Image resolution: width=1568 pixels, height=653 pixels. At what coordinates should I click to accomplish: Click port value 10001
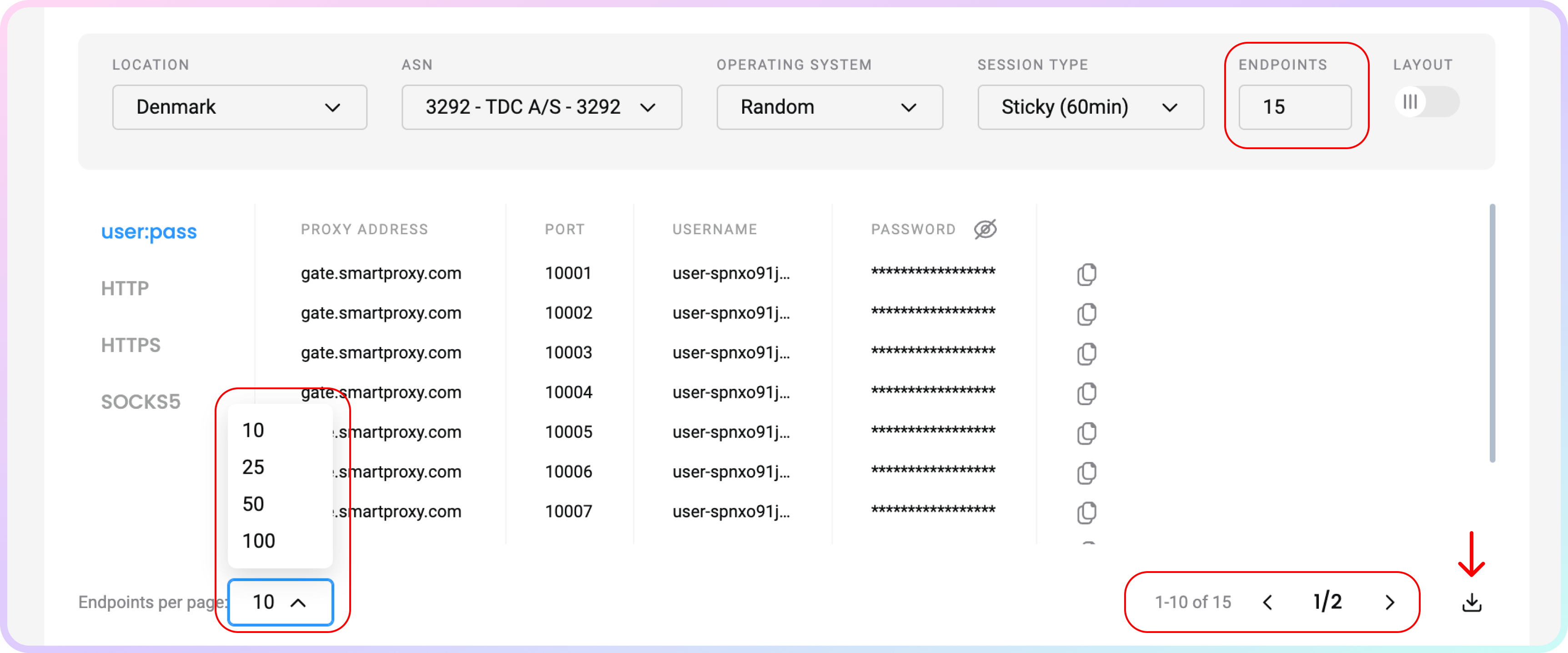coord(568,273)
